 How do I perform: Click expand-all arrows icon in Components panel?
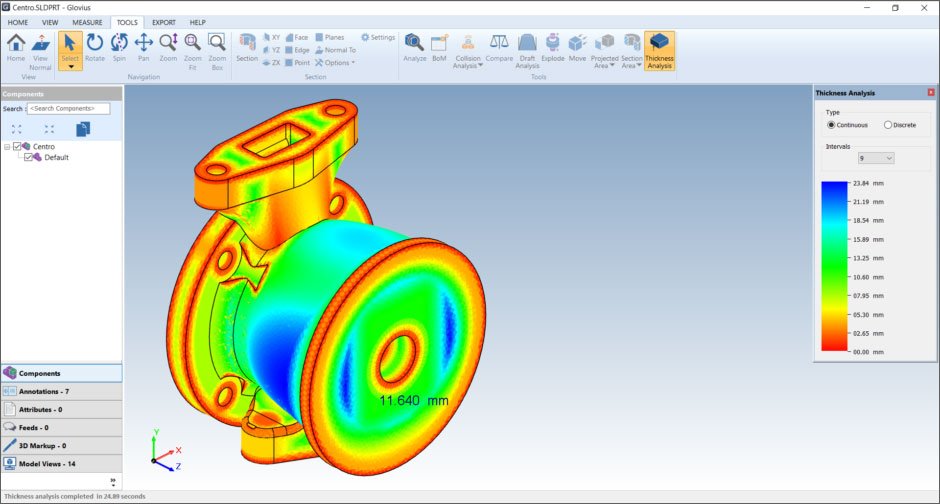[16, 129]
